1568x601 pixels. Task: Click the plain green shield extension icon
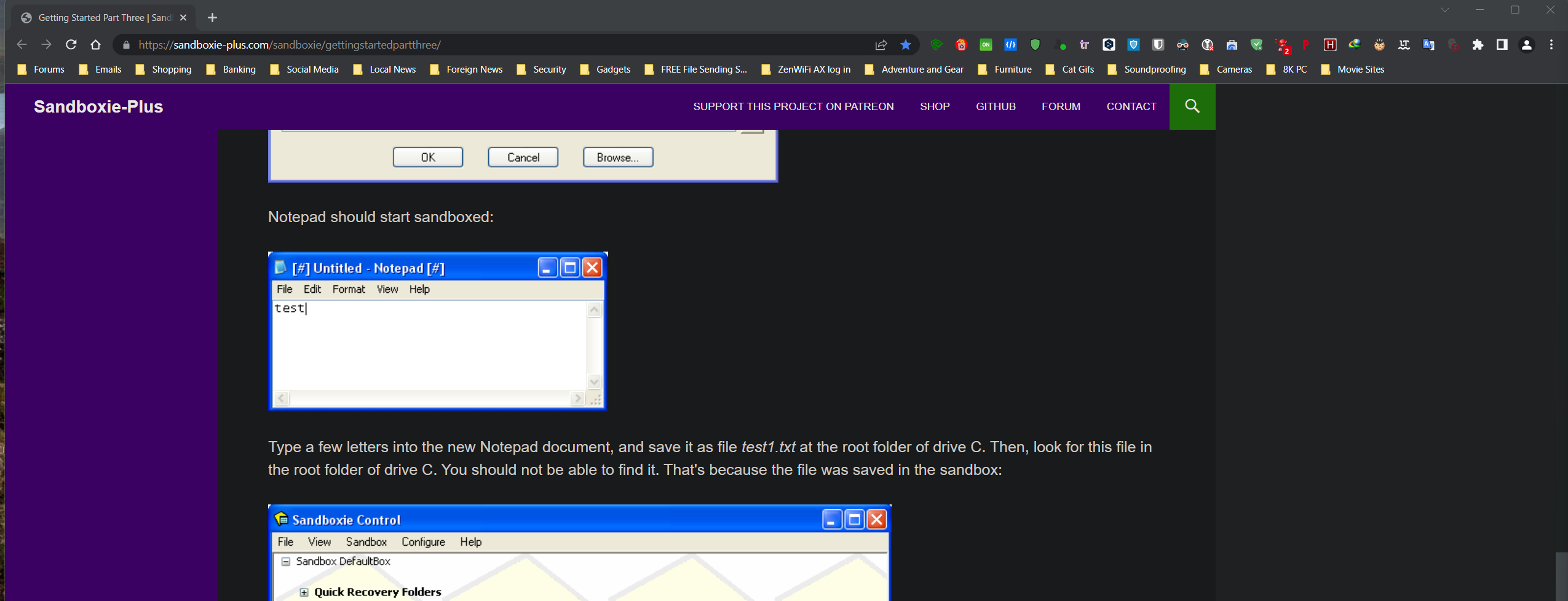(1035, 45)
